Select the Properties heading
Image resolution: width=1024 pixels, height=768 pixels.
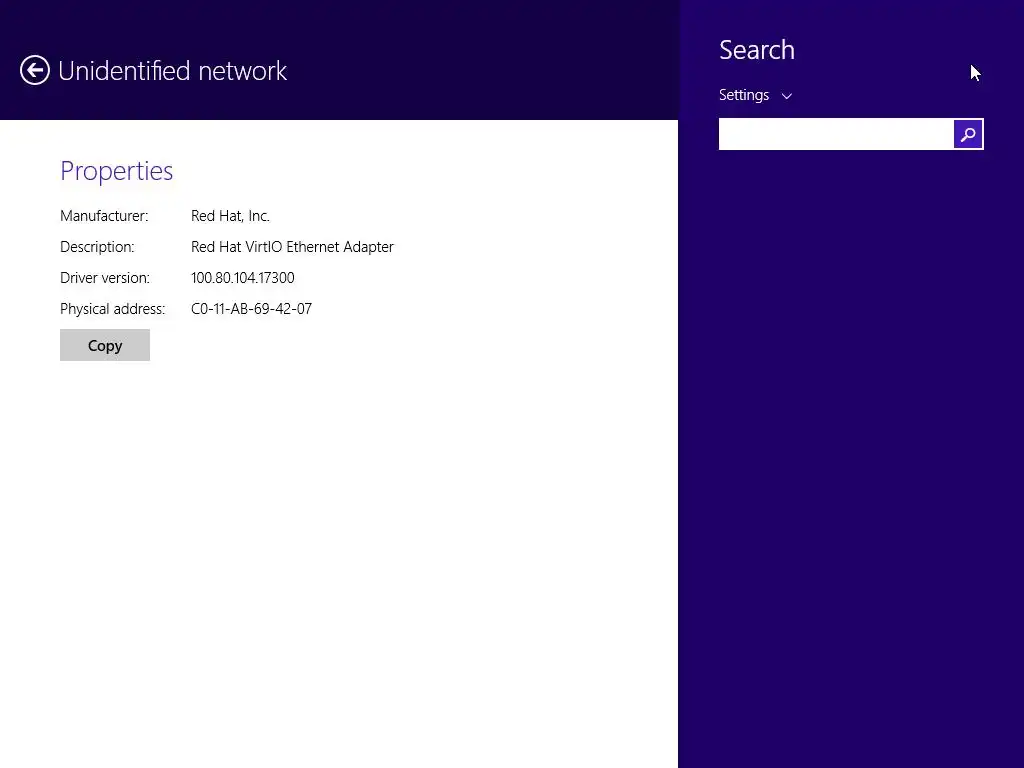click(116, 171)
